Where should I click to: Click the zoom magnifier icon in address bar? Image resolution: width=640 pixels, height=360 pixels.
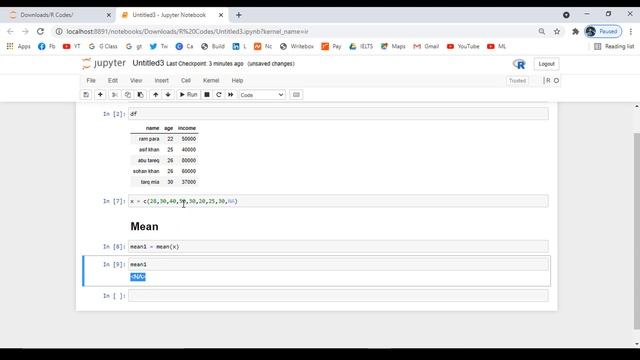(542, 31)
